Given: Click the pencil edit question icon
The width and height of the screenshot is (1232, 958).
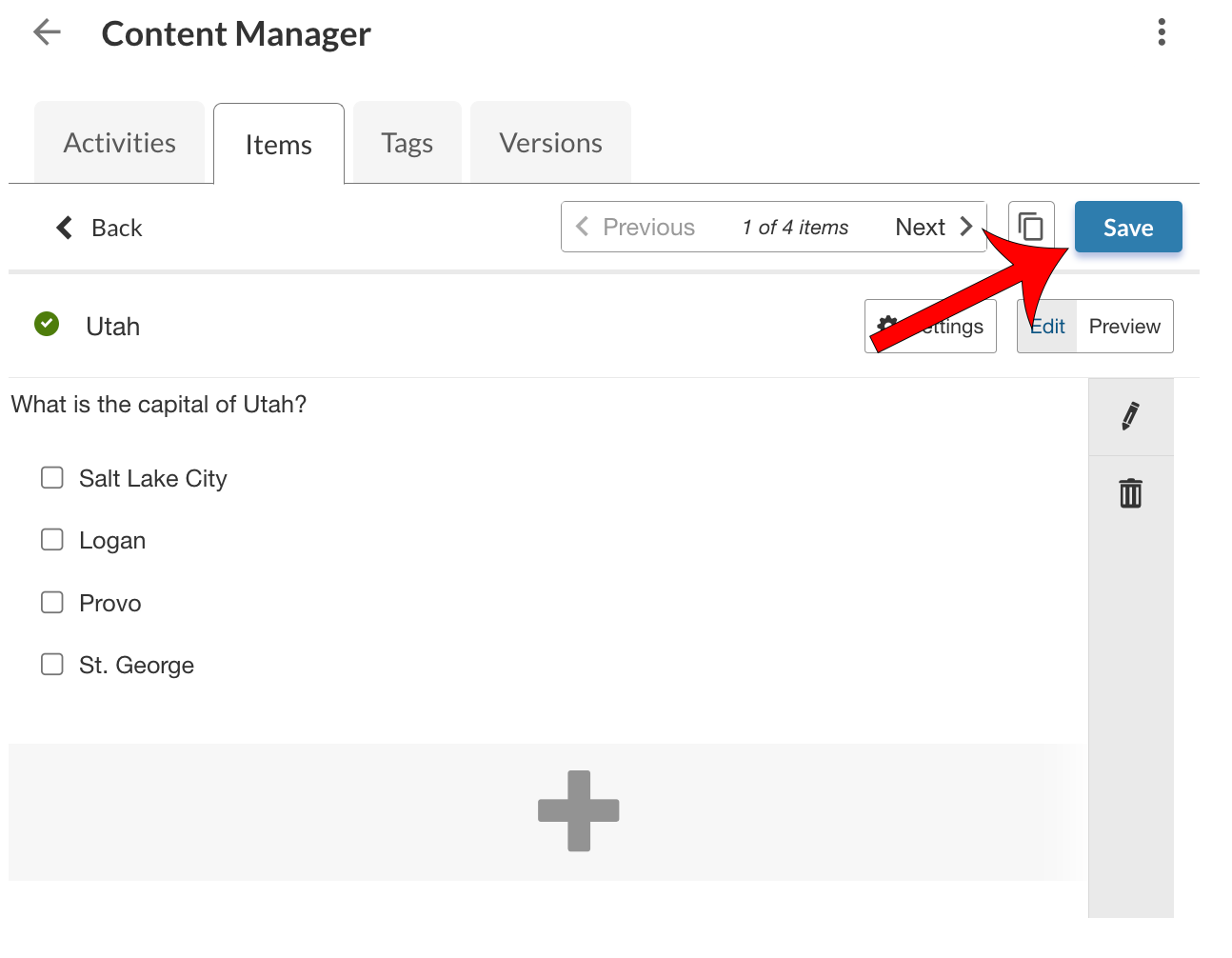Looking at the screenshot, I should click(x=1130, y=416).
